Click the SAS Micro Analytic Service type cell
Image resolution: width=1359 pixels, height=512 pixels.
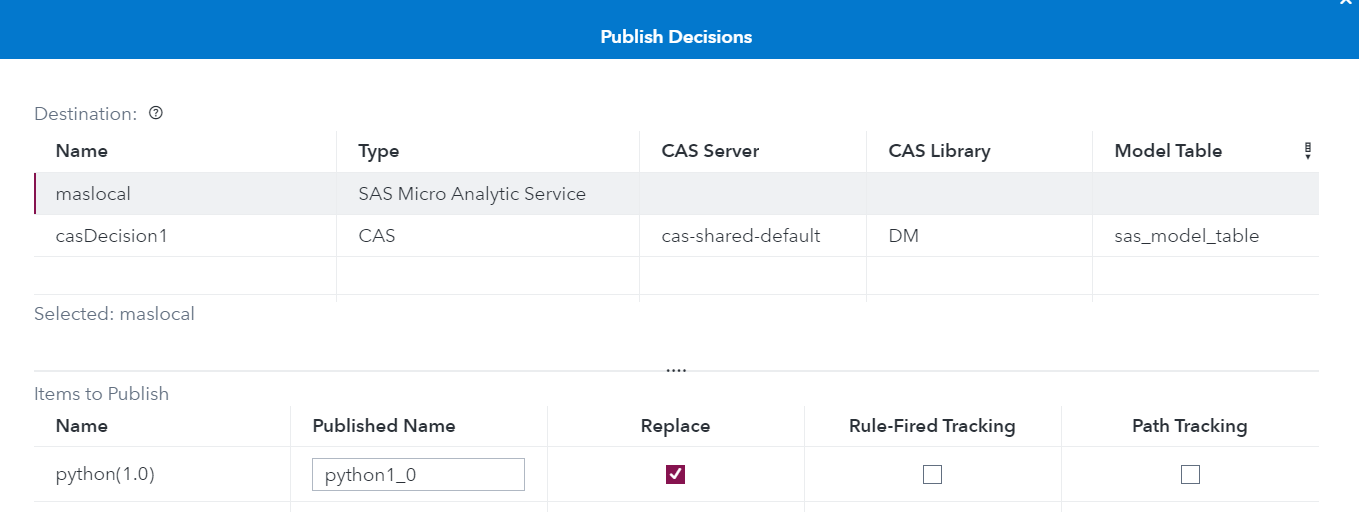click(x=472, y=194)
